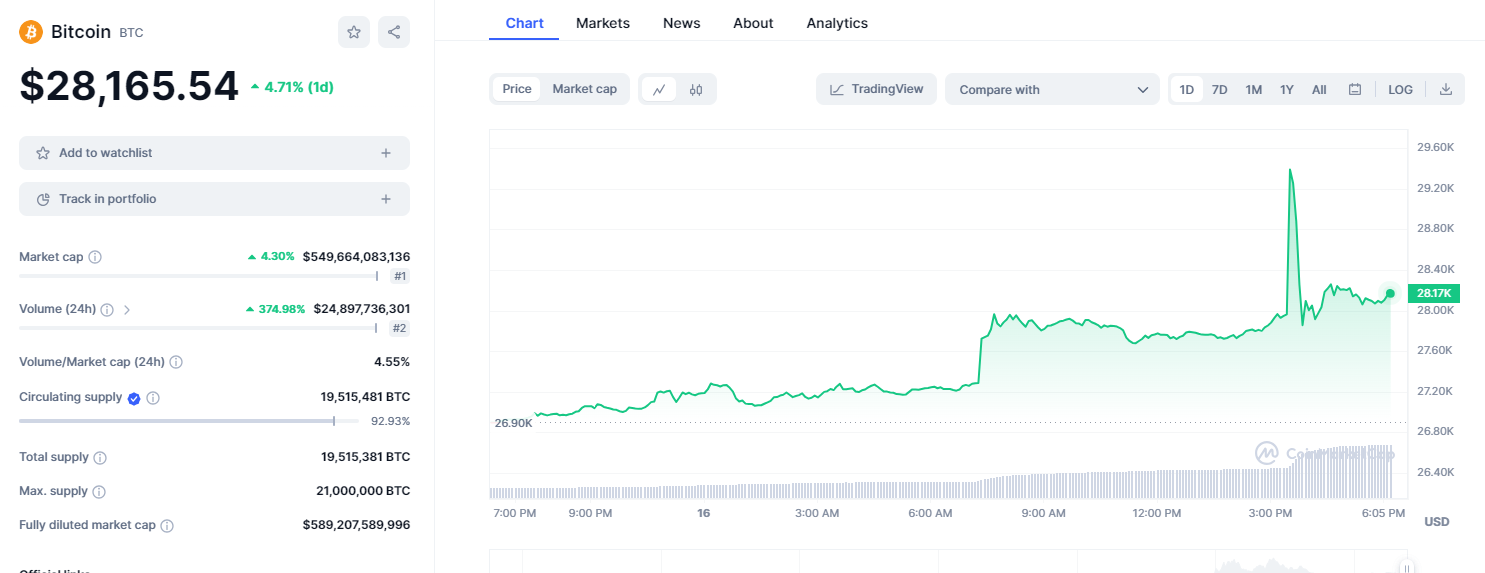
Task: Click volume rank bar
Action: (199, 328)
